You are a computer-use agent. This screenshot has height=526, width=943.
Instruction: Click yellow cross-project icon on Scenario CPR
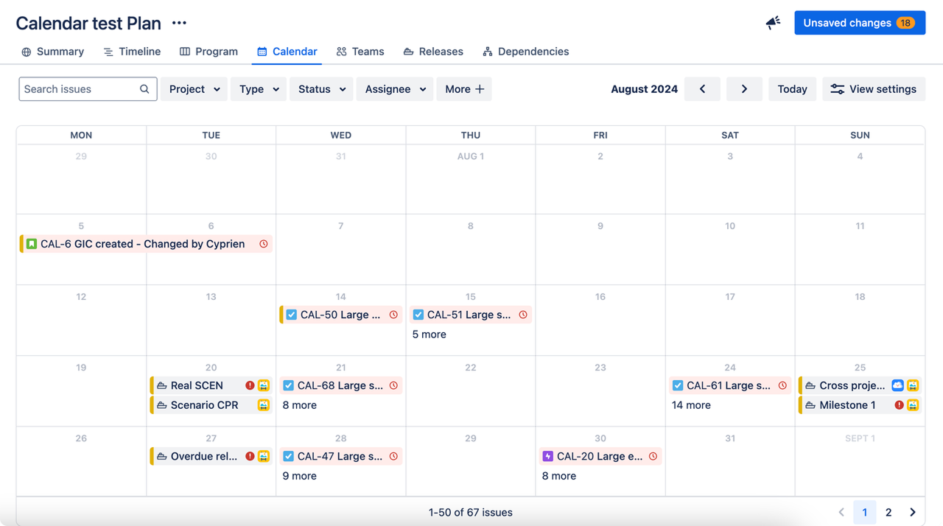[263, 405]
